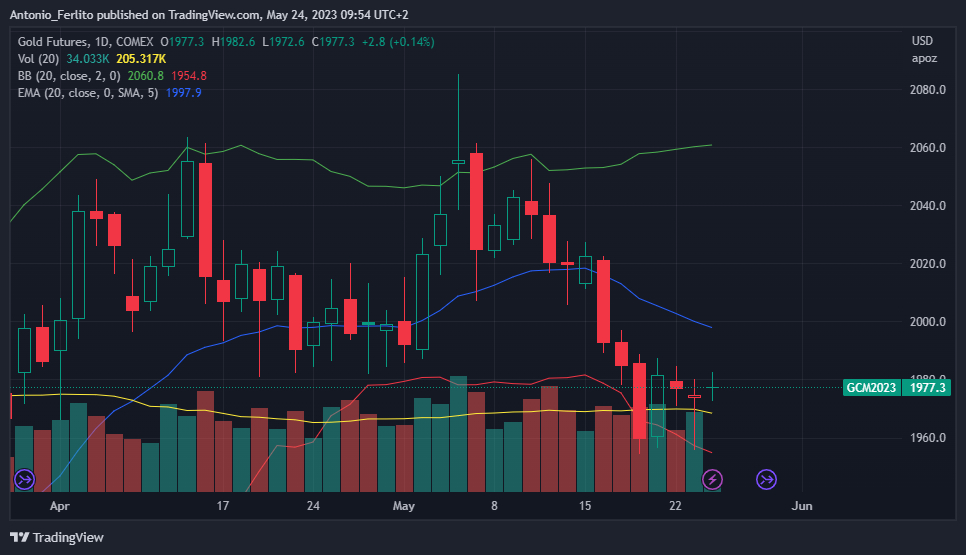Click the blue 1997.9 EMA value
Image resolution: width=966 pixels, height=555 pixels.
pos(185,93)
